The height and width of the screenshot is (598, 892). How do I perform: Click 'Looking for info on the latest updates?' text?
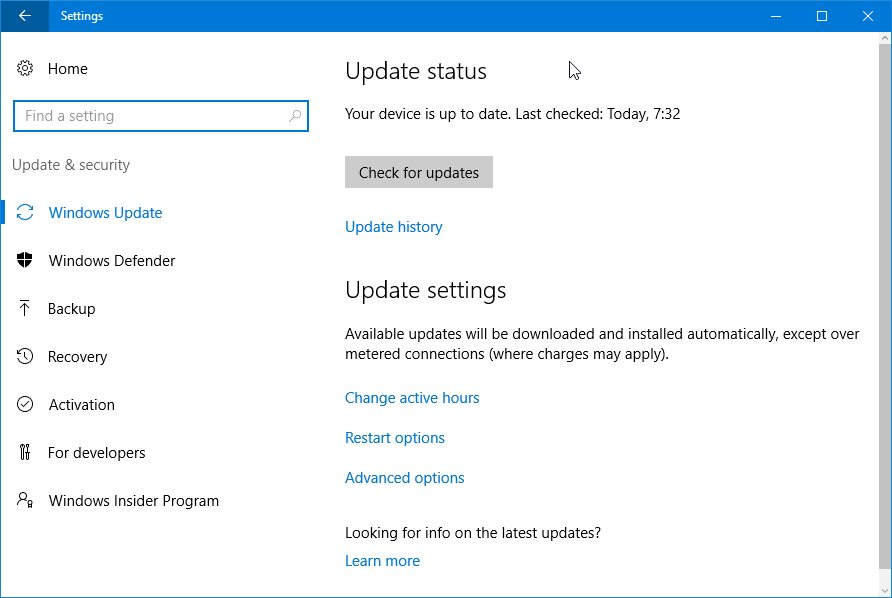click(473, 533)
